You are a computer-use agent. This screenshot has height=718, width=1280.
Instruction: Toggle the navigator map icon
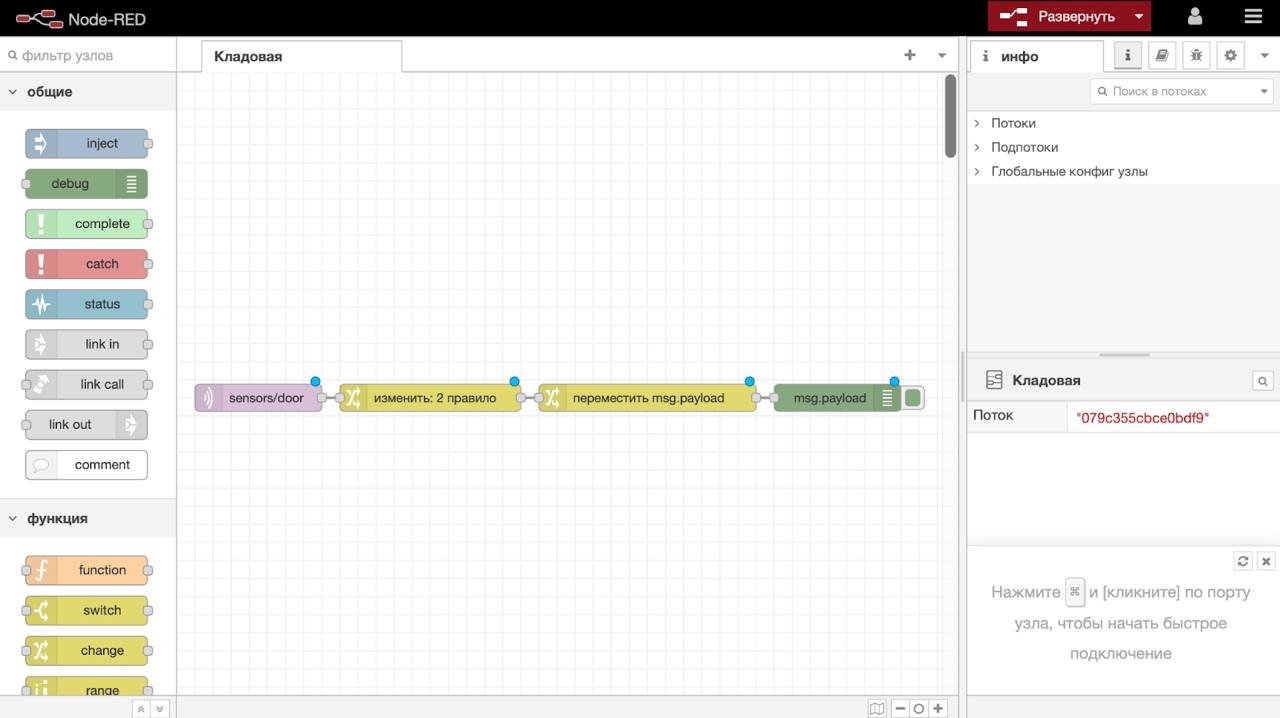point(877,708)
